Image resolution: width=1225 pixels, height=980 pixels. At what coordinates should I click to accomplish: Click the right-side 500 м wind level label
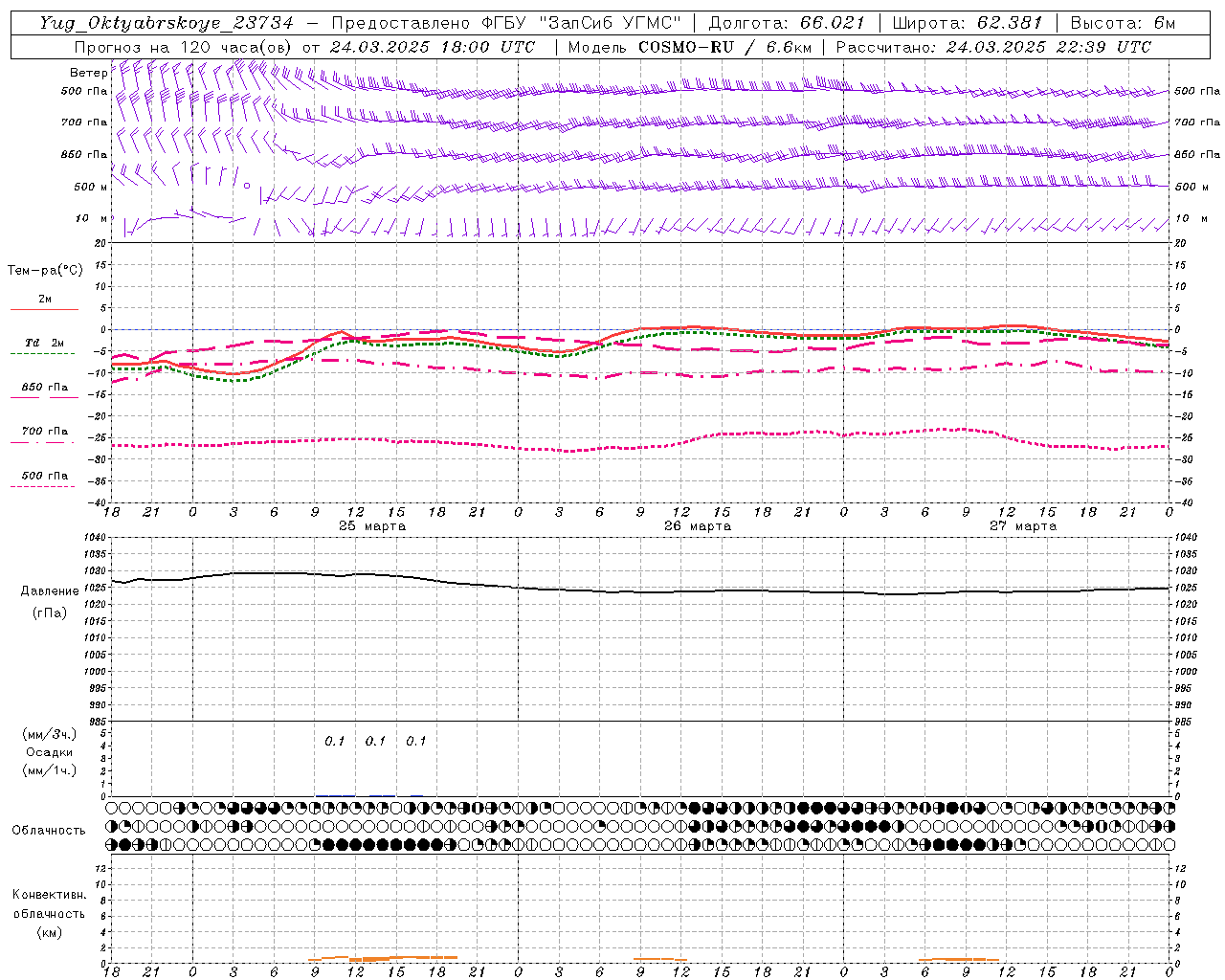[1191, 187]
